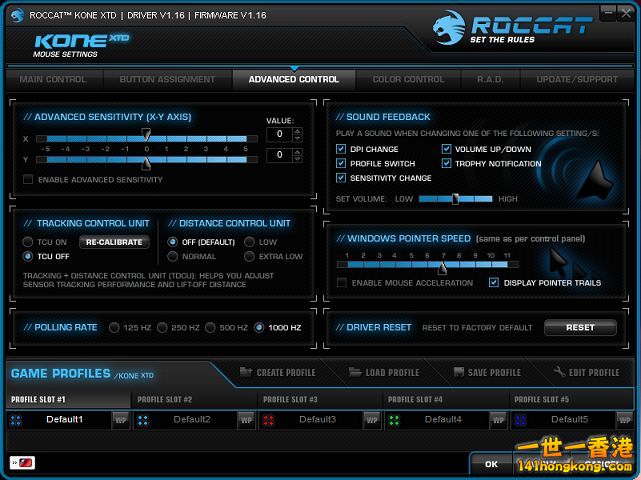Click the language flag icon bottom-left

coord(22,463)
